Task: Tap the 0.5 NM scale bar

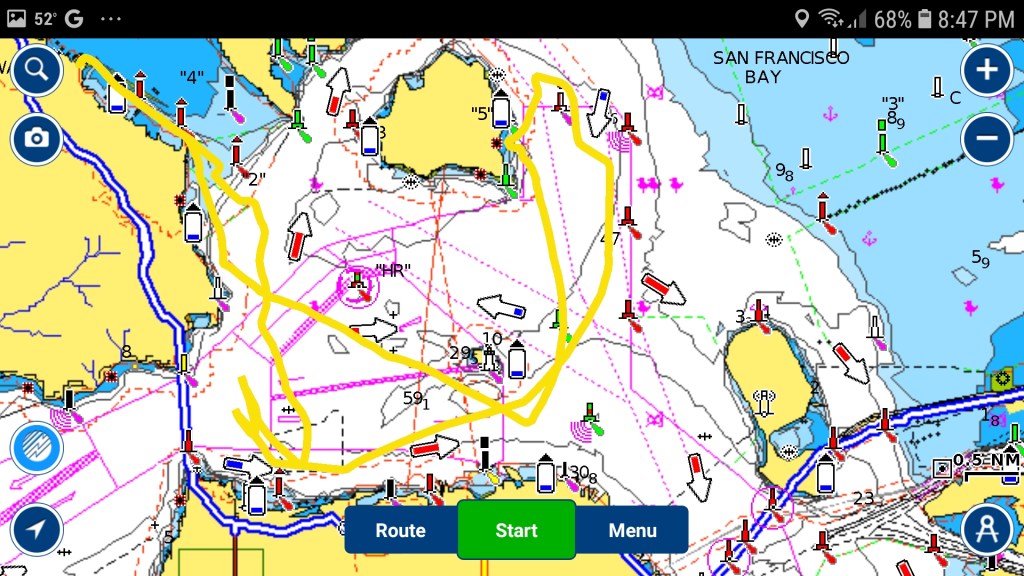Action: pyautogui.click(x=985, y=461)
